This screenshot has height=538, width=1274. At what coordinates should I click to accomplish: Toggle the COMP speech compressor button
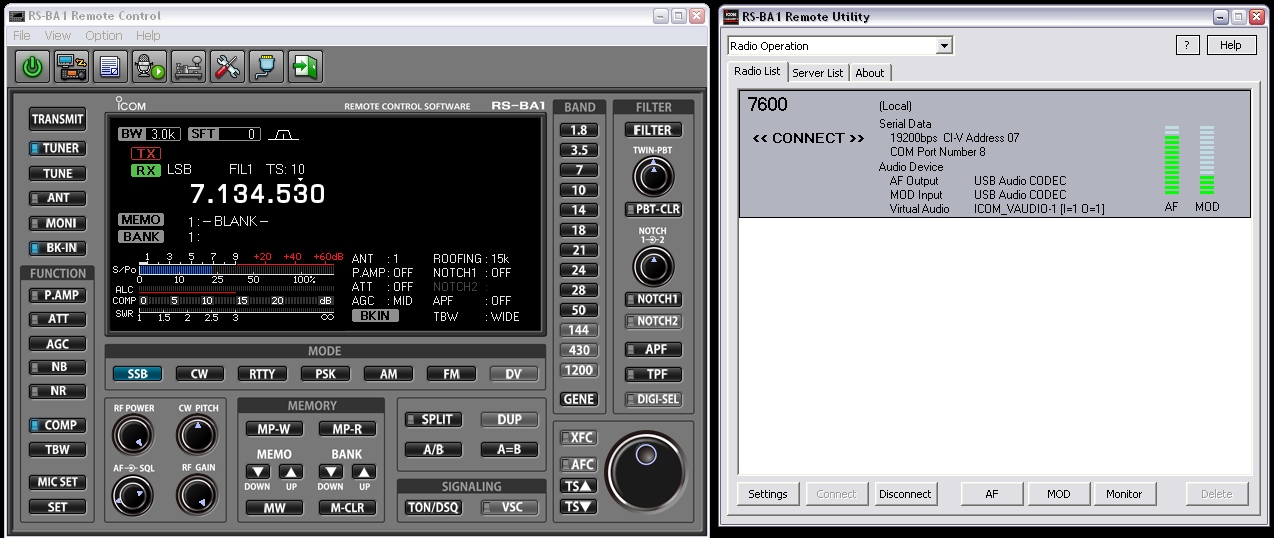pos(57,425)
